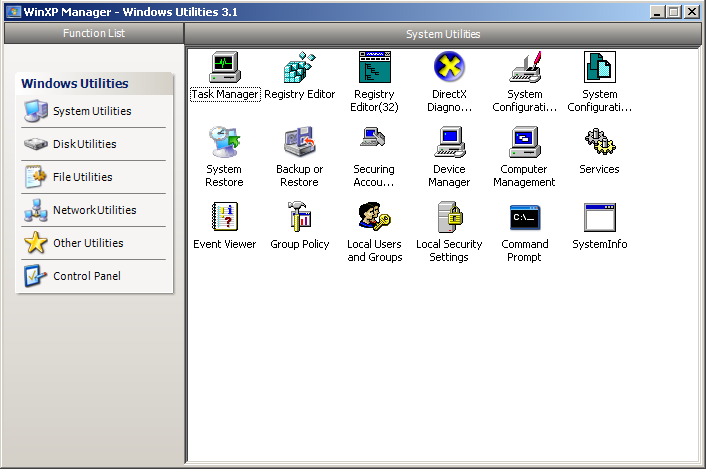
Task: Open Control Panel from sidebar
Action: tap(85, 276)
